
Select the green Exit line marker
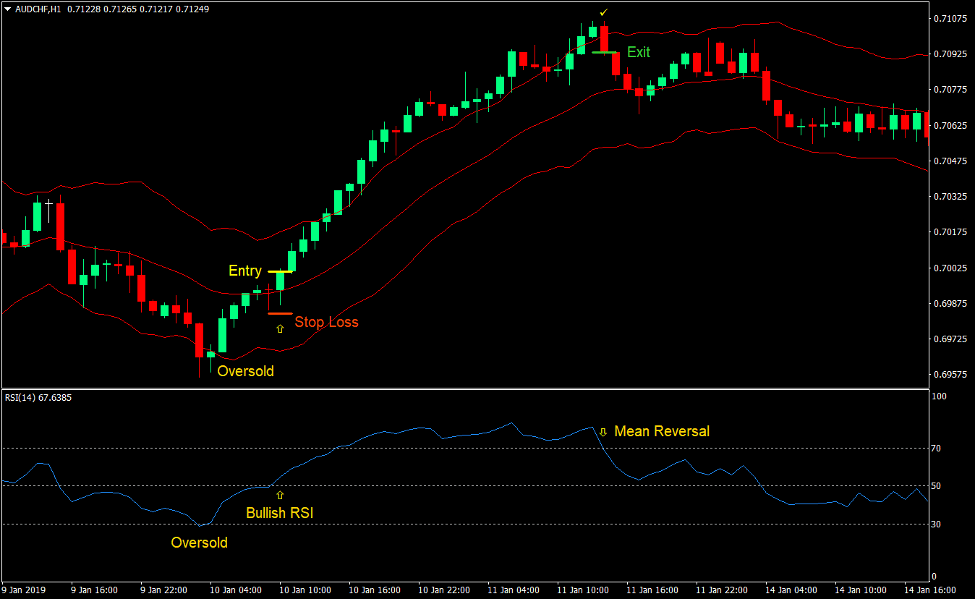click(x=604, y=52)
